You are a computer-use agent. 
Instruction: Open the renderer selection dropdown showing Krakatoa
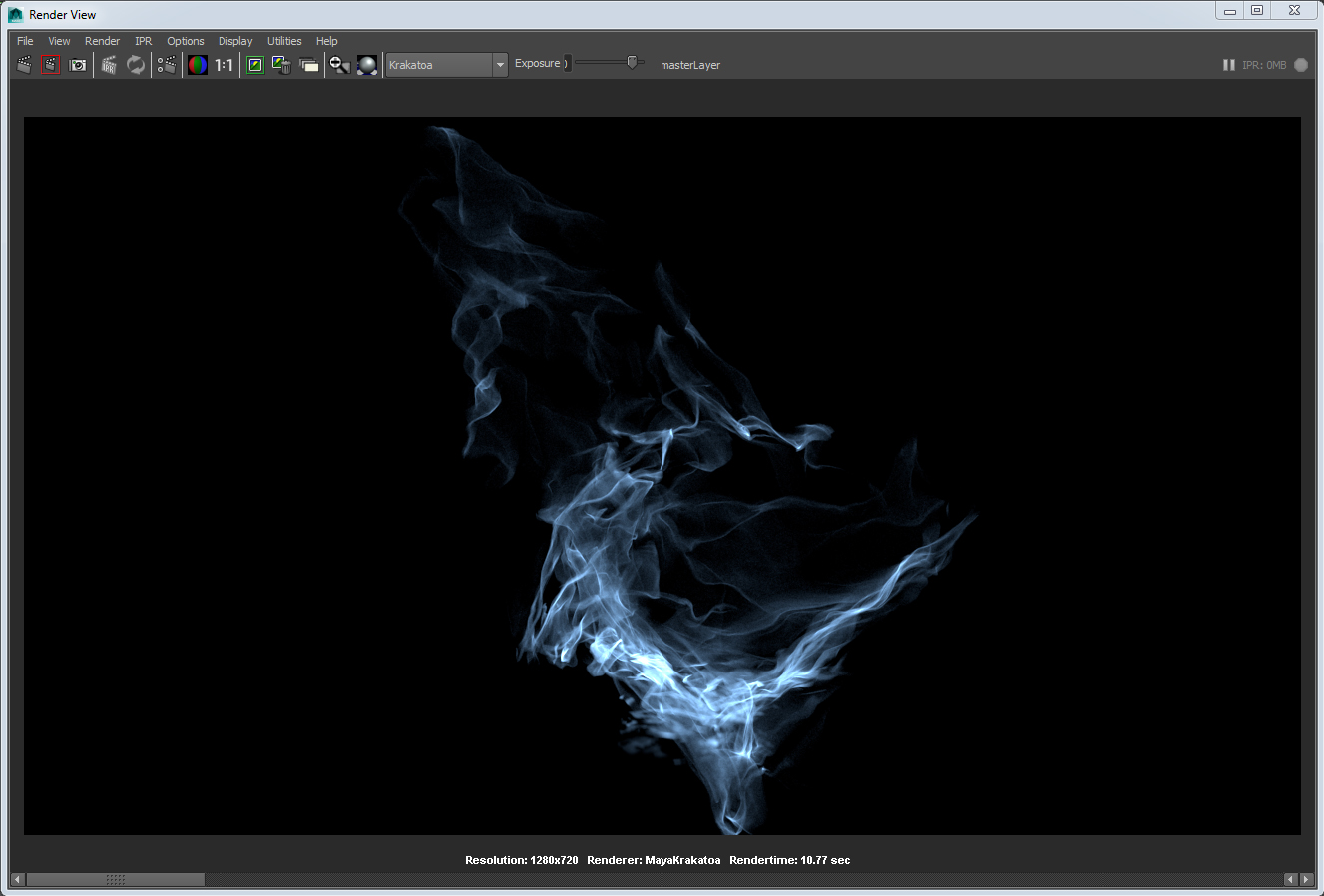[x=499, y=64]
